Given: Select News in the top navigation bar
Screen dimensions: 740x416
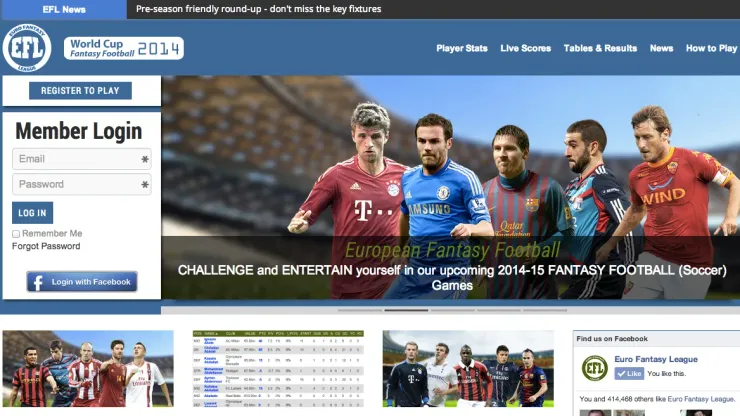Looking at the screenshot, I should pyautogui.click(x=661, y=48).
